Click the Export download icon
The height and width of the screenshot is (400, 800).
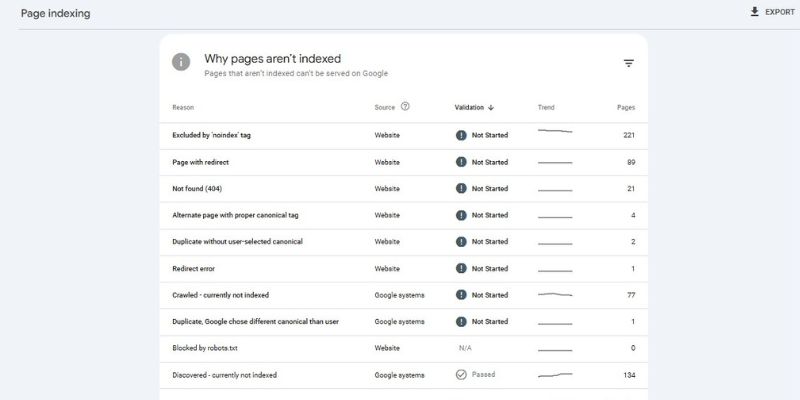point(754,12)
